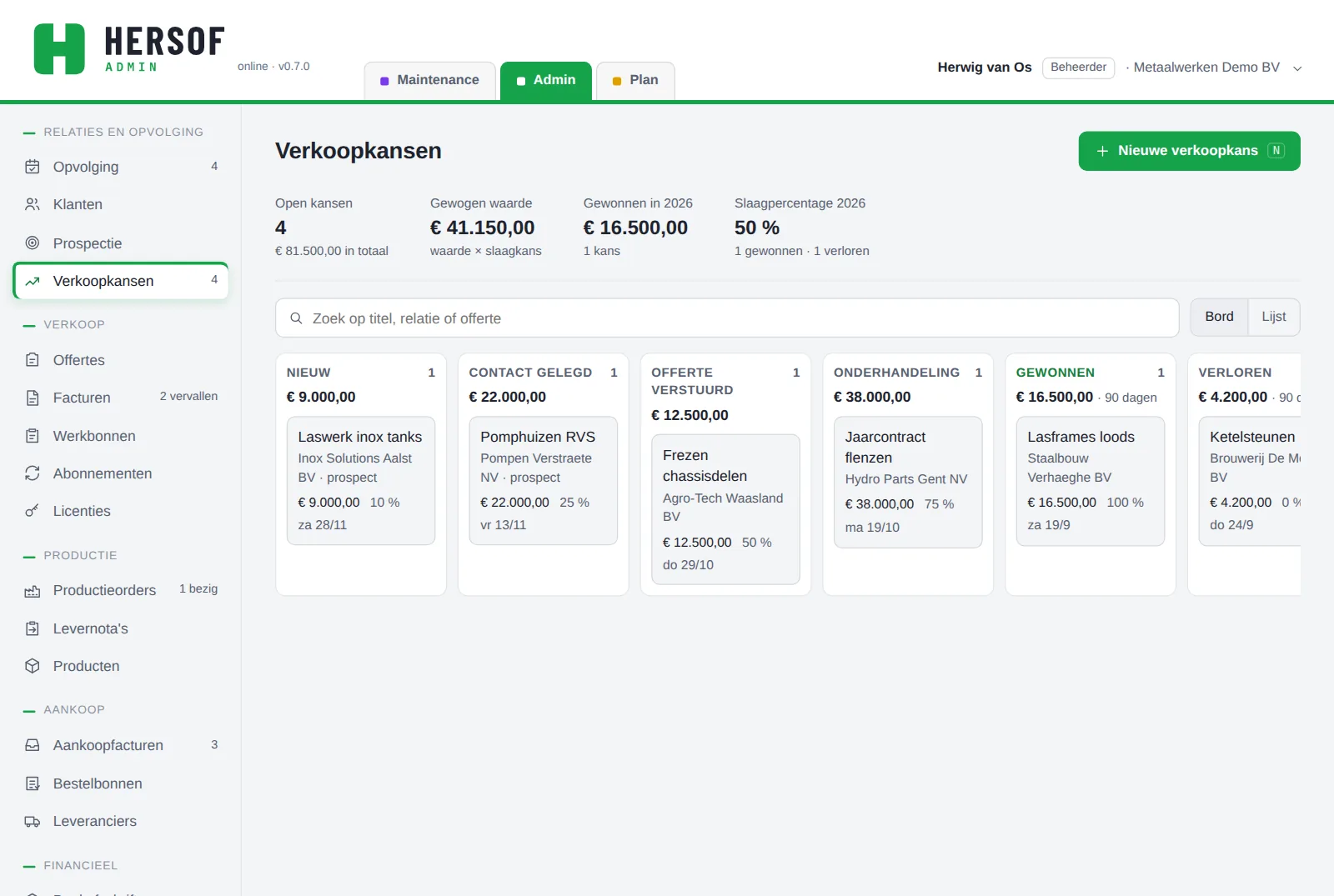Image resolution: width=1334 pixels, height=896 pixels.
Task: Click the Productieorders factory icon
Action: tap(33, 591)
